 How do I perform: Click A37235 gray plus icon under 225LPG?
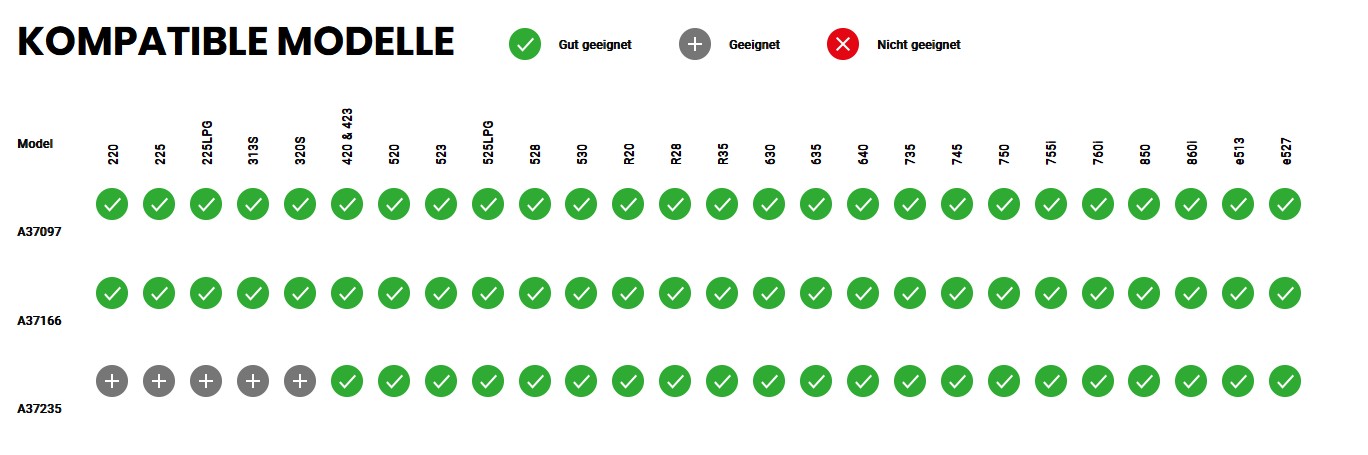tap(206, 380)
